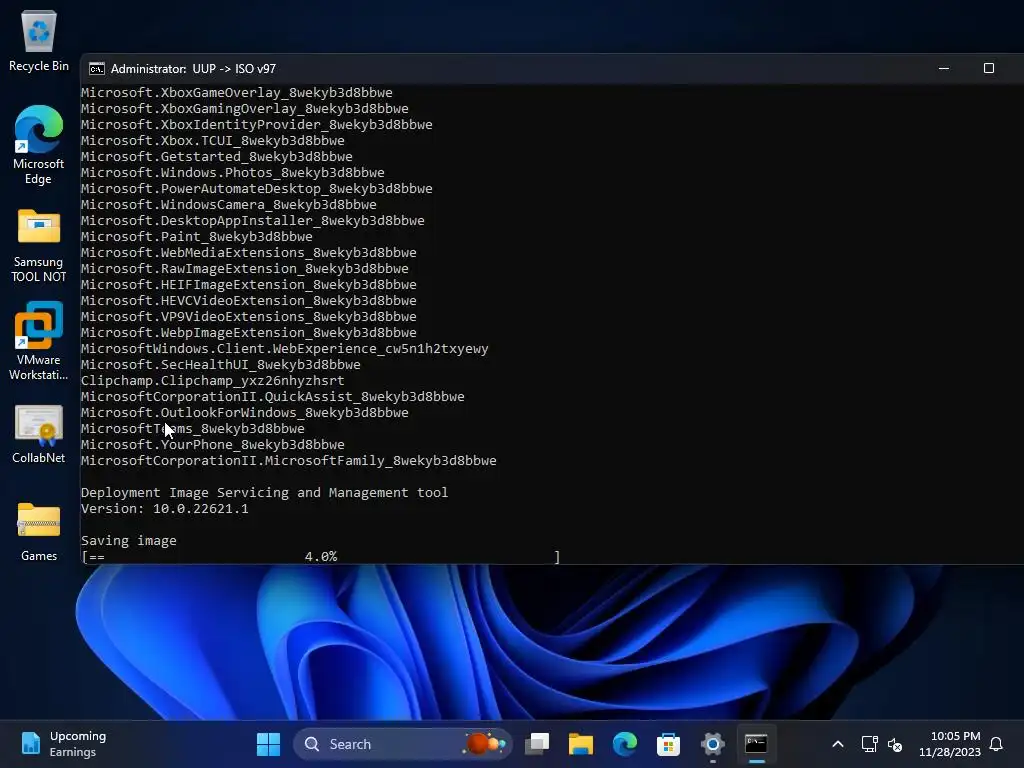Viewport: 1024px width, 768px height.
Task: Launch Microsoft Edge from the taskbar
Action: (624, 744)
